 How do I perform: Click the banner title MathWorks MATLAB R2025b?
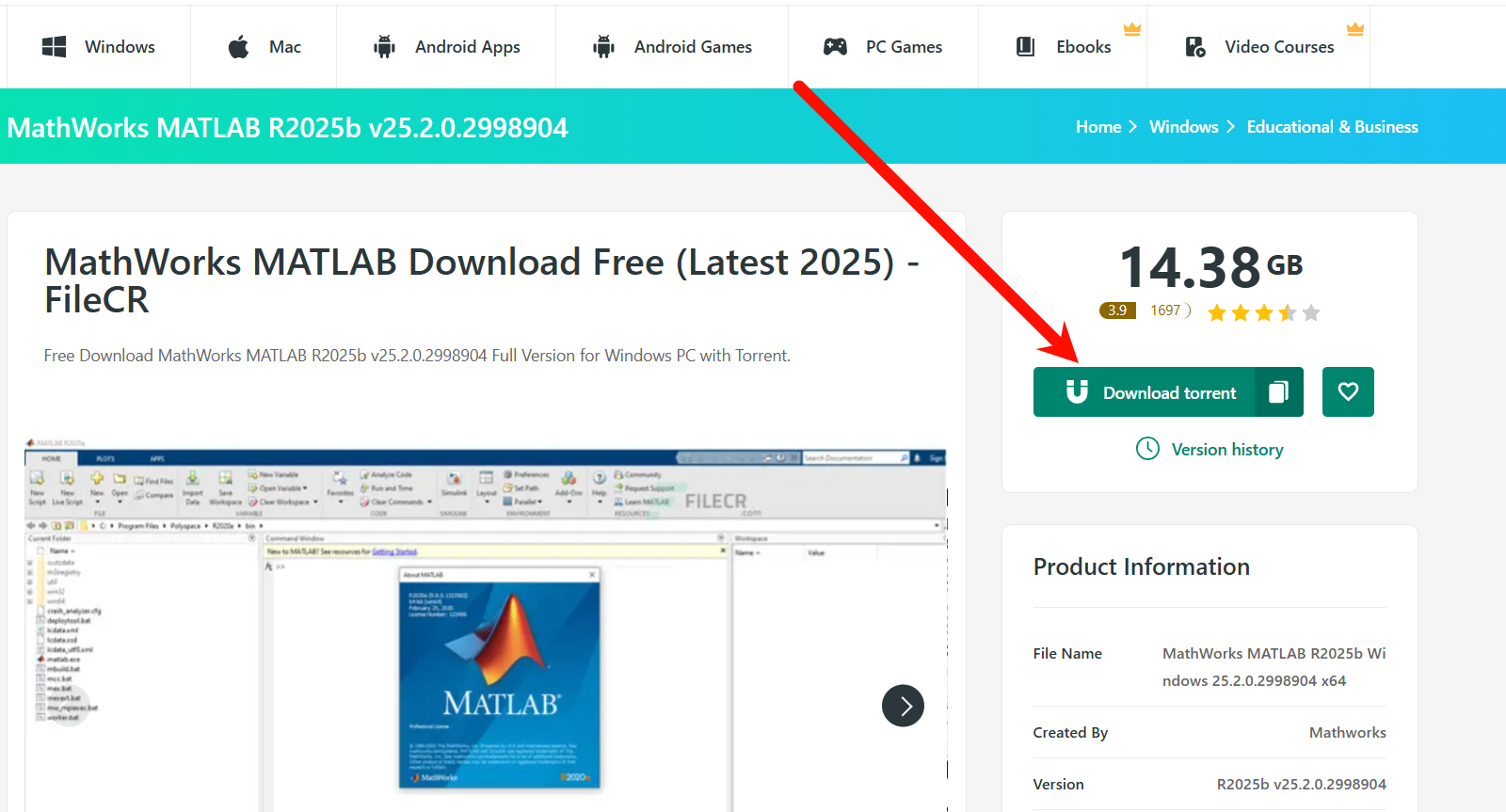pos(288,127)
